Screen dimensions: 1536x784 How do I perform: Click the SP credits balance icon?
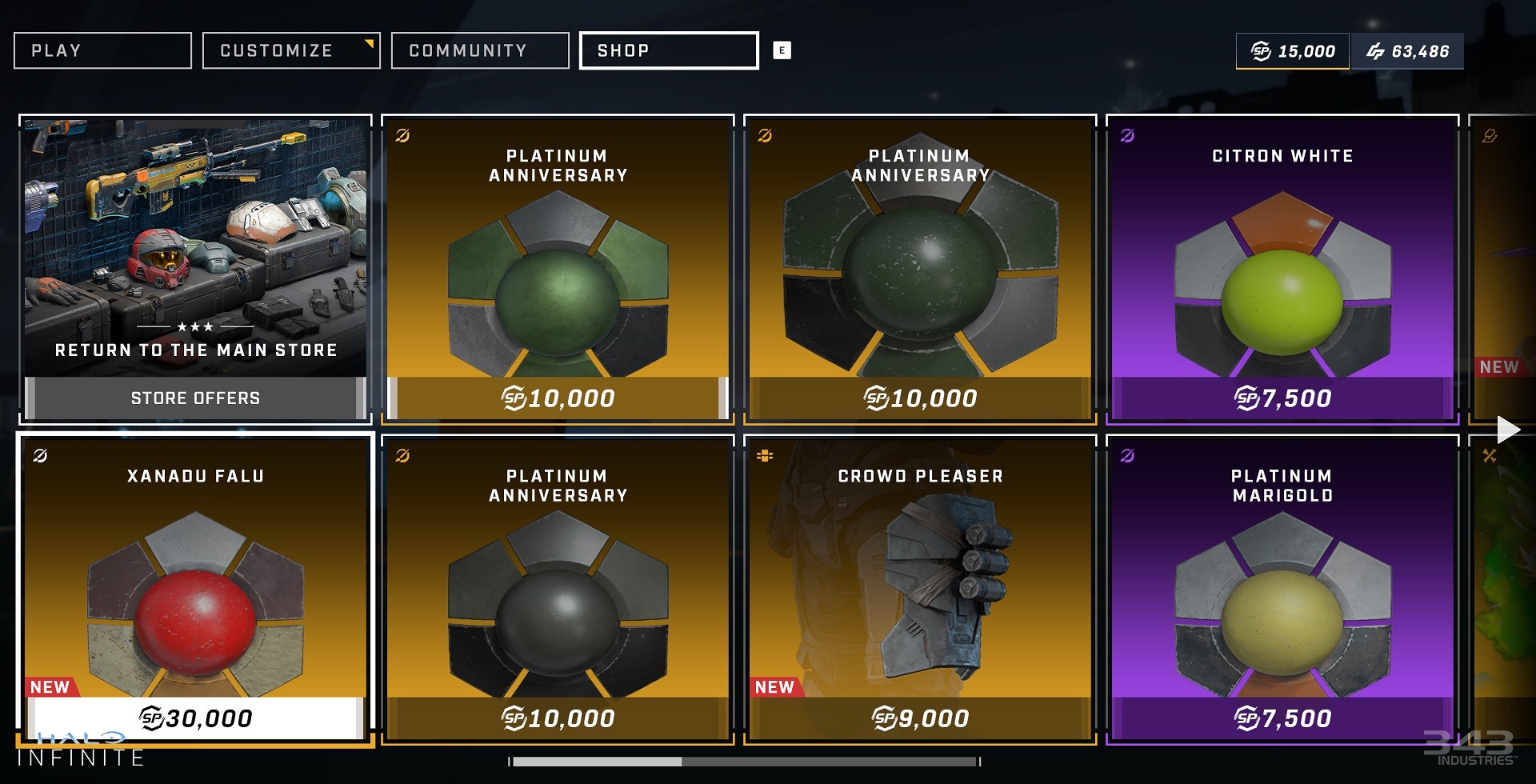point(1261,51)
